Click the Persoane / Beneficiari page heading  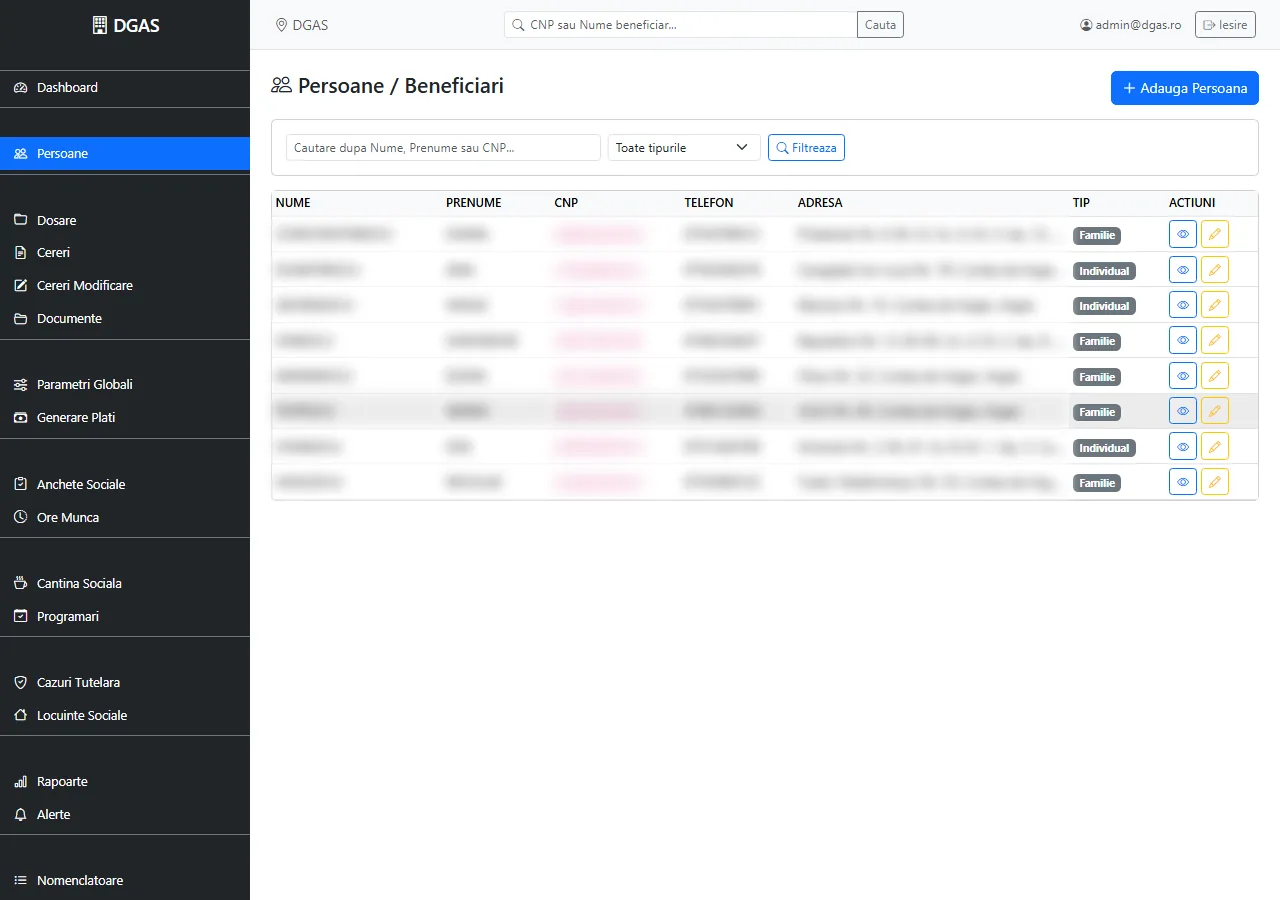(388, 86)
